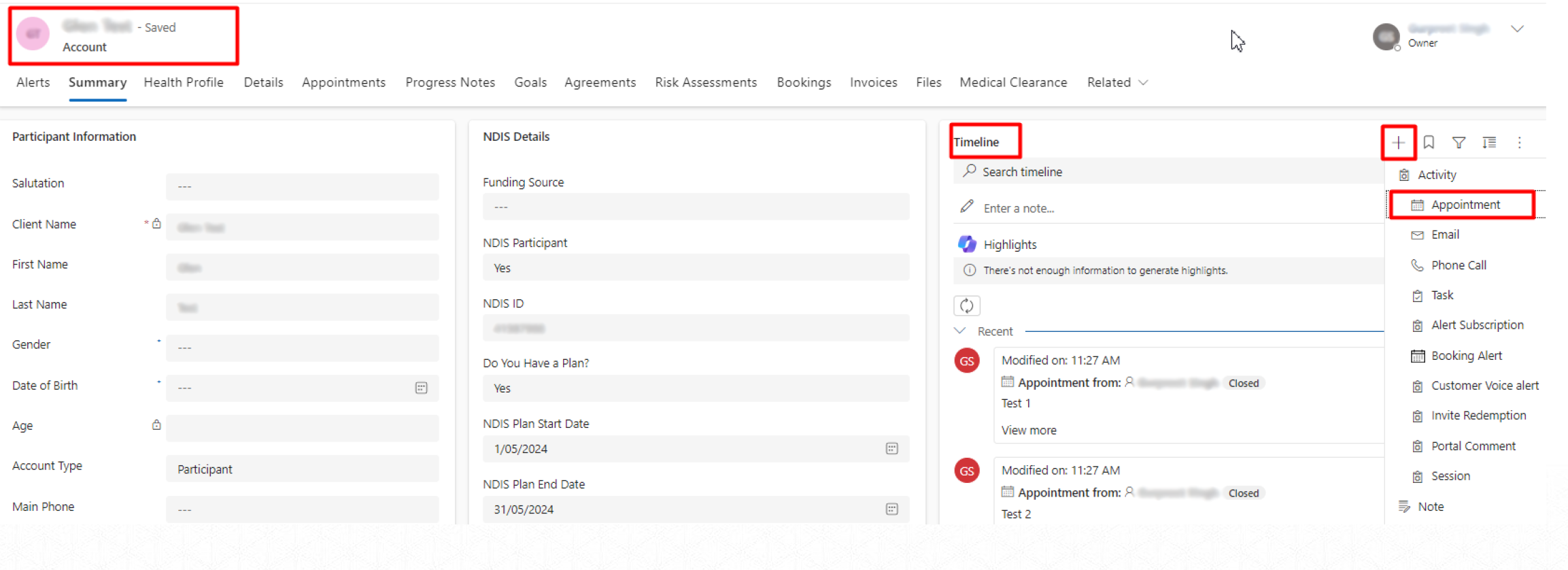Choose Phone Call in the activity menu
Screen dimensions: 1568x570
click(x=1458, y=265)
